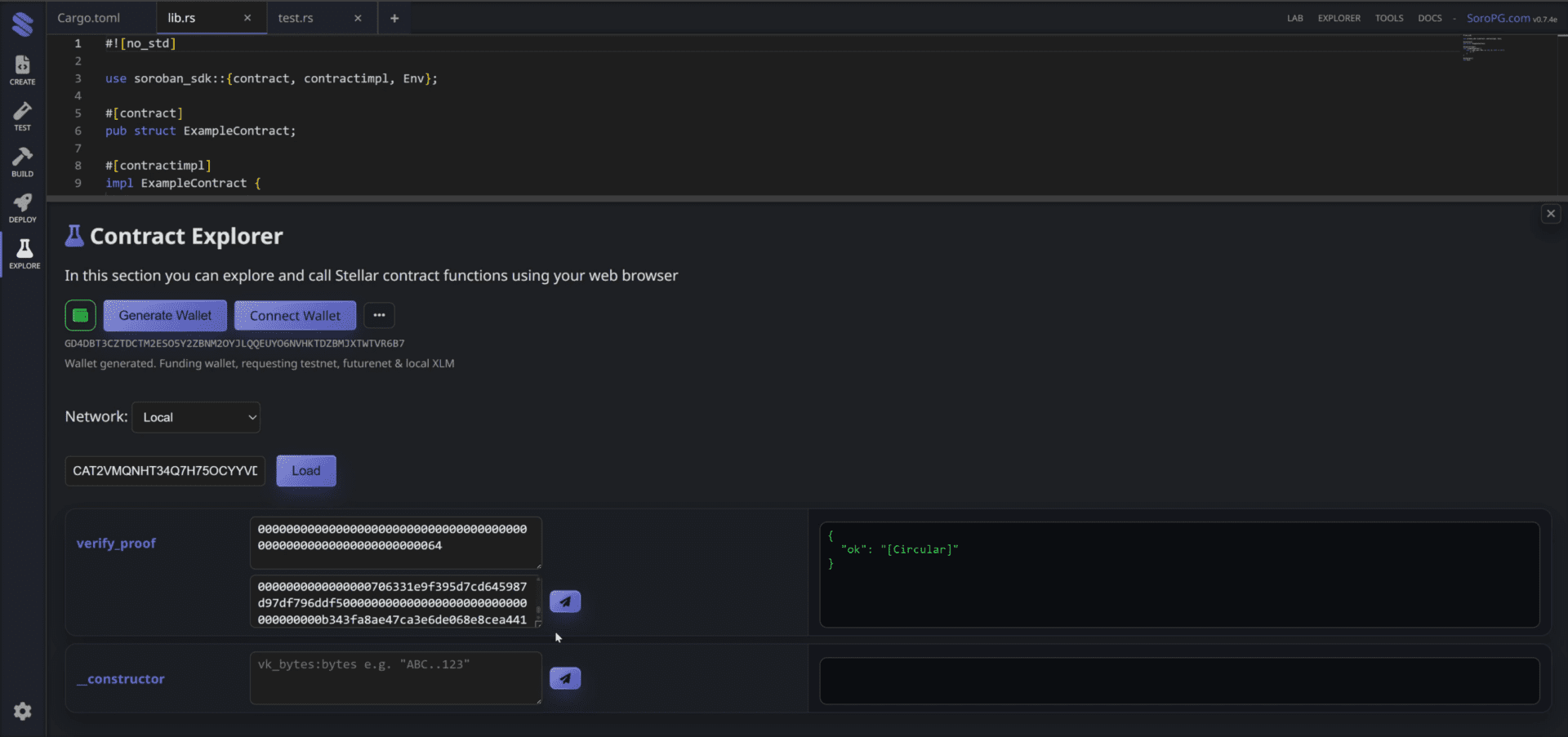This screenshot has height=737, width=1568.
Task: Open the Create section in sidebar
Action: tap(22, 69)
